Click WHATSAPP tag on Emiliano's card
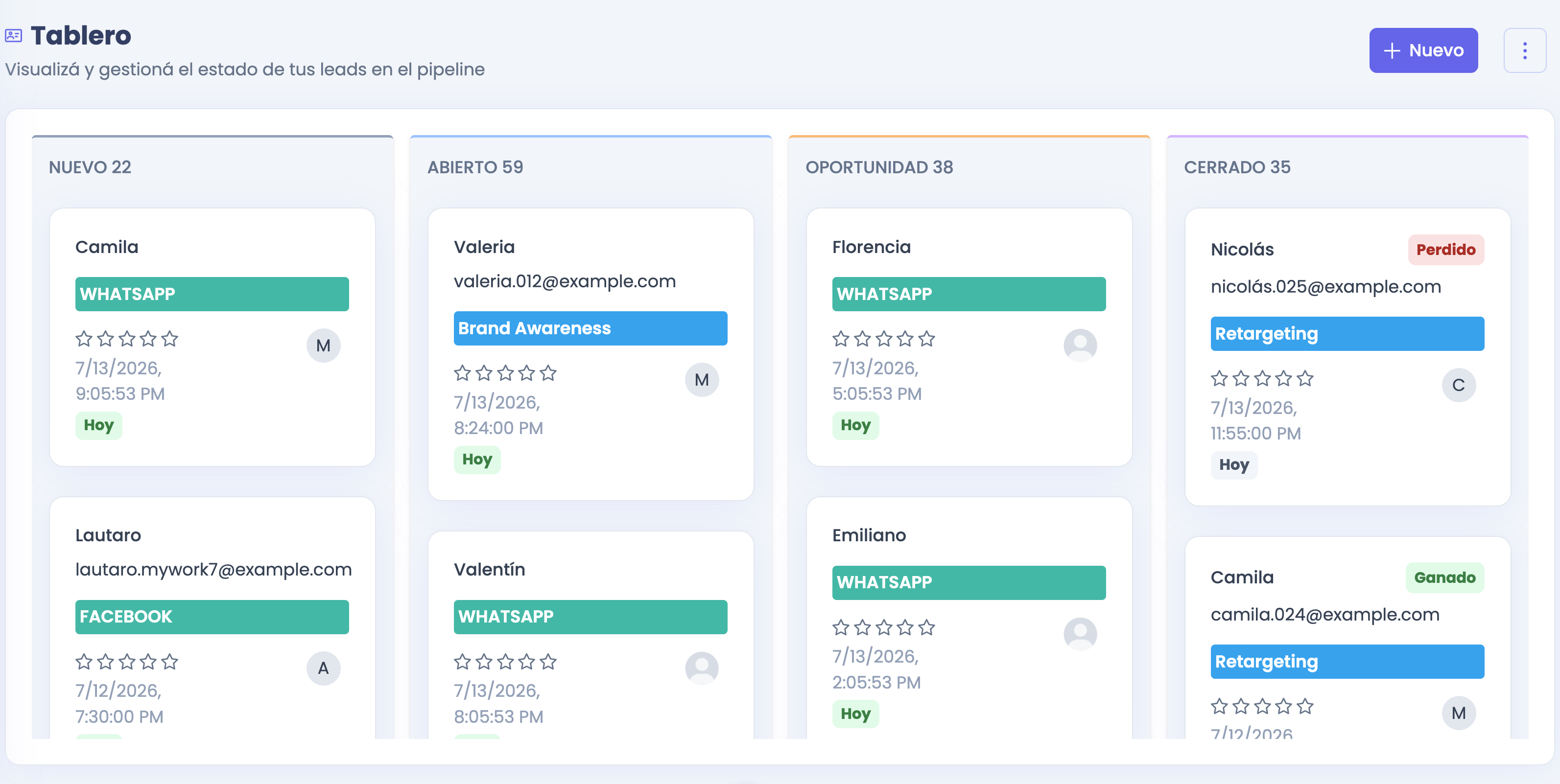The width and height of the screenshot is (1560, 784). tap(969, 582)
